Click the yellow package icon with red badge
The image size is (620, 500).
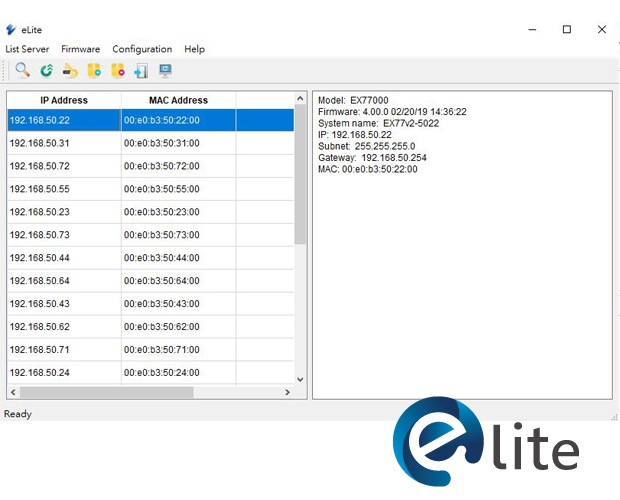click(118, 71)
